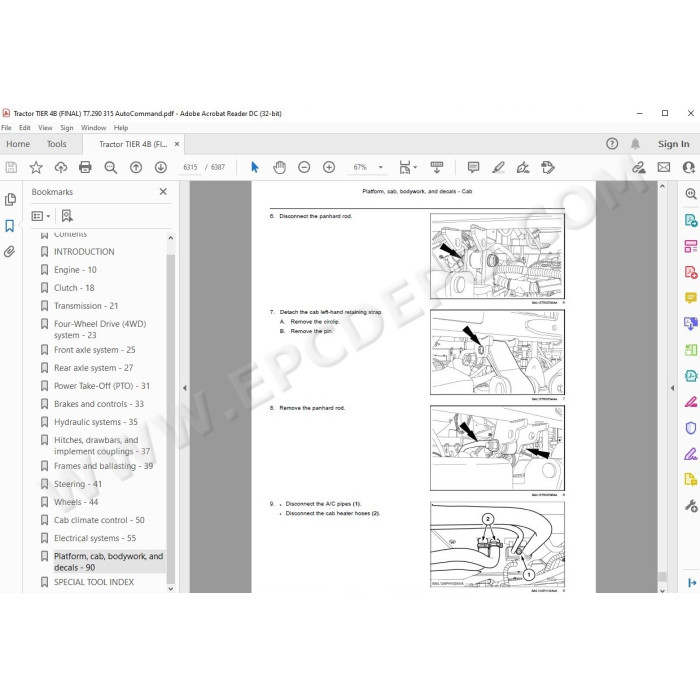This screenshot has height=700, width=700.
Task: Switch to the Home tab
Action: pyautogui.click(x=18, y=144)
